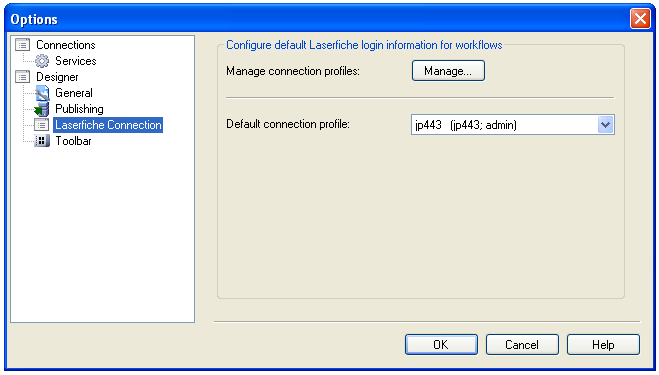Click the Services gear icon

(42, 61)
